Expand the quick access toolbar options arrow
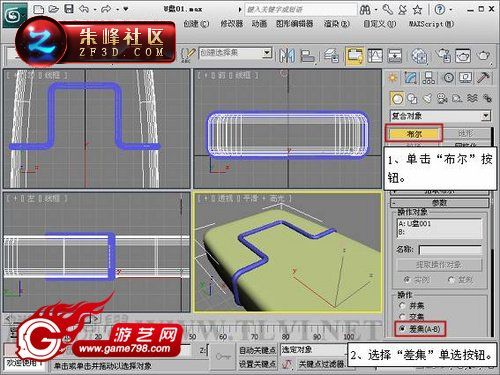The width and height of the screenshot is (500, 375). (x=126, y=9)
